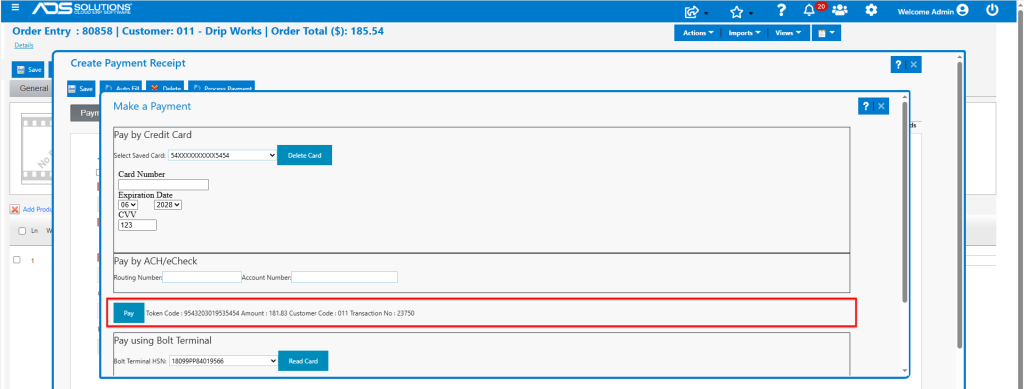Viewport: 1024px width, 389px height.
Task: Open the expiration month dropdown showing 06
Action: (128, 204)
